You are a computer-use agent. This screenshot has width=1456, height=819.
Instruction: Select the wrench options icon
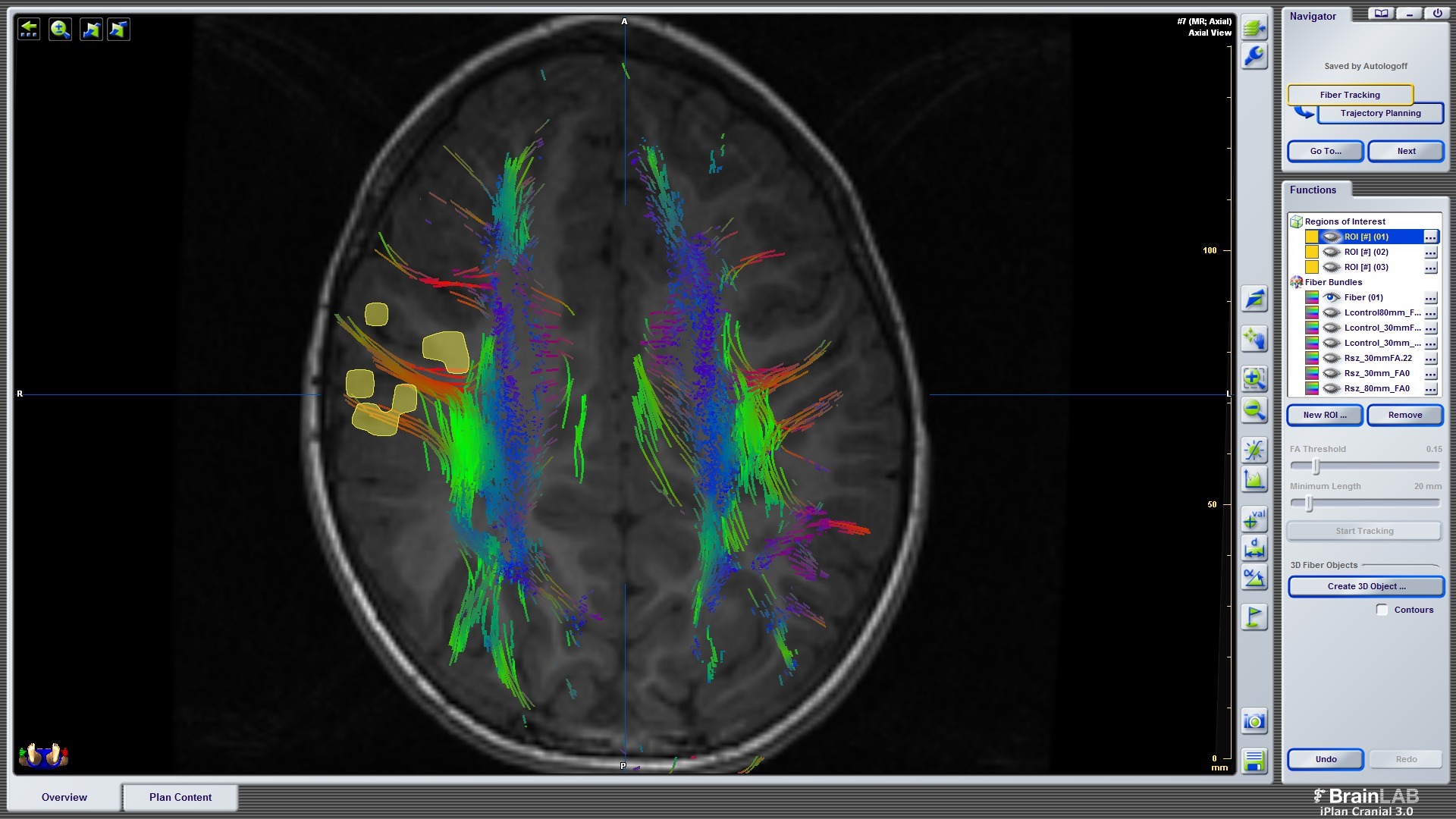click(1254, 56)
